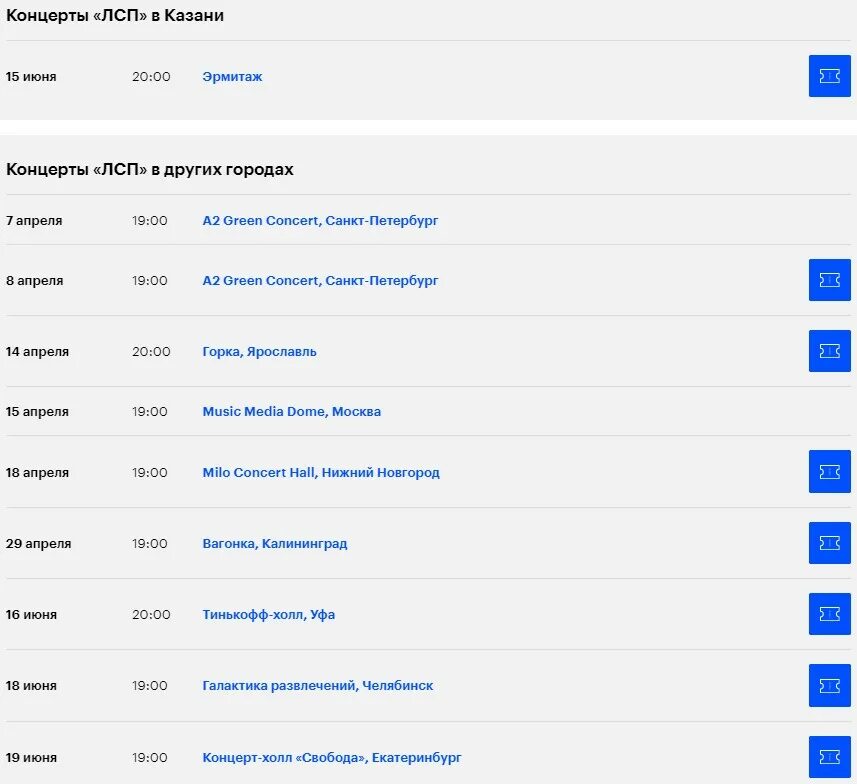
Task: Follow Концерт-холл «Свобода», Екатеринбург link
Action: [x=331, y=758]
